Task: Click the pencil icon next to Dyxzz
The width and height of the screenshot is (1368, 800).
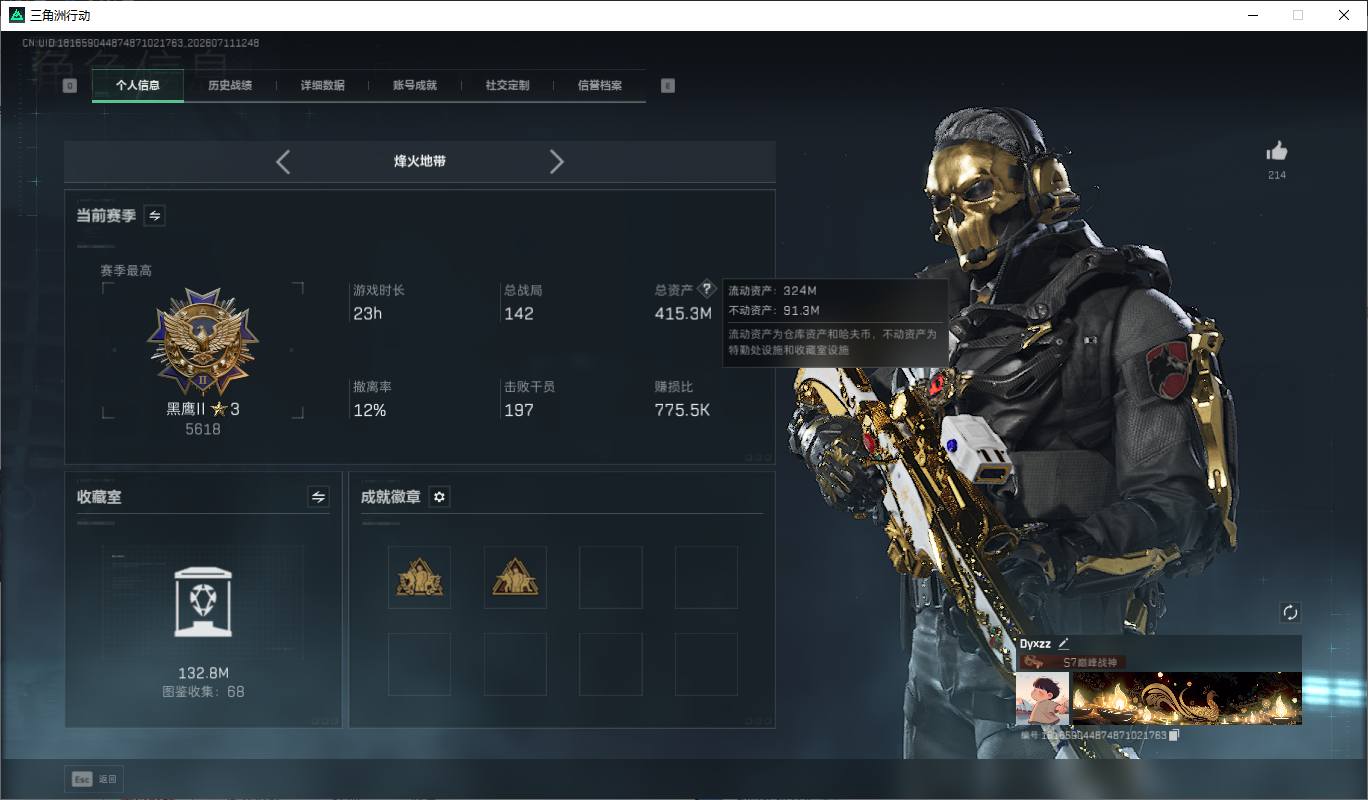Action: tap(1064, 643)
